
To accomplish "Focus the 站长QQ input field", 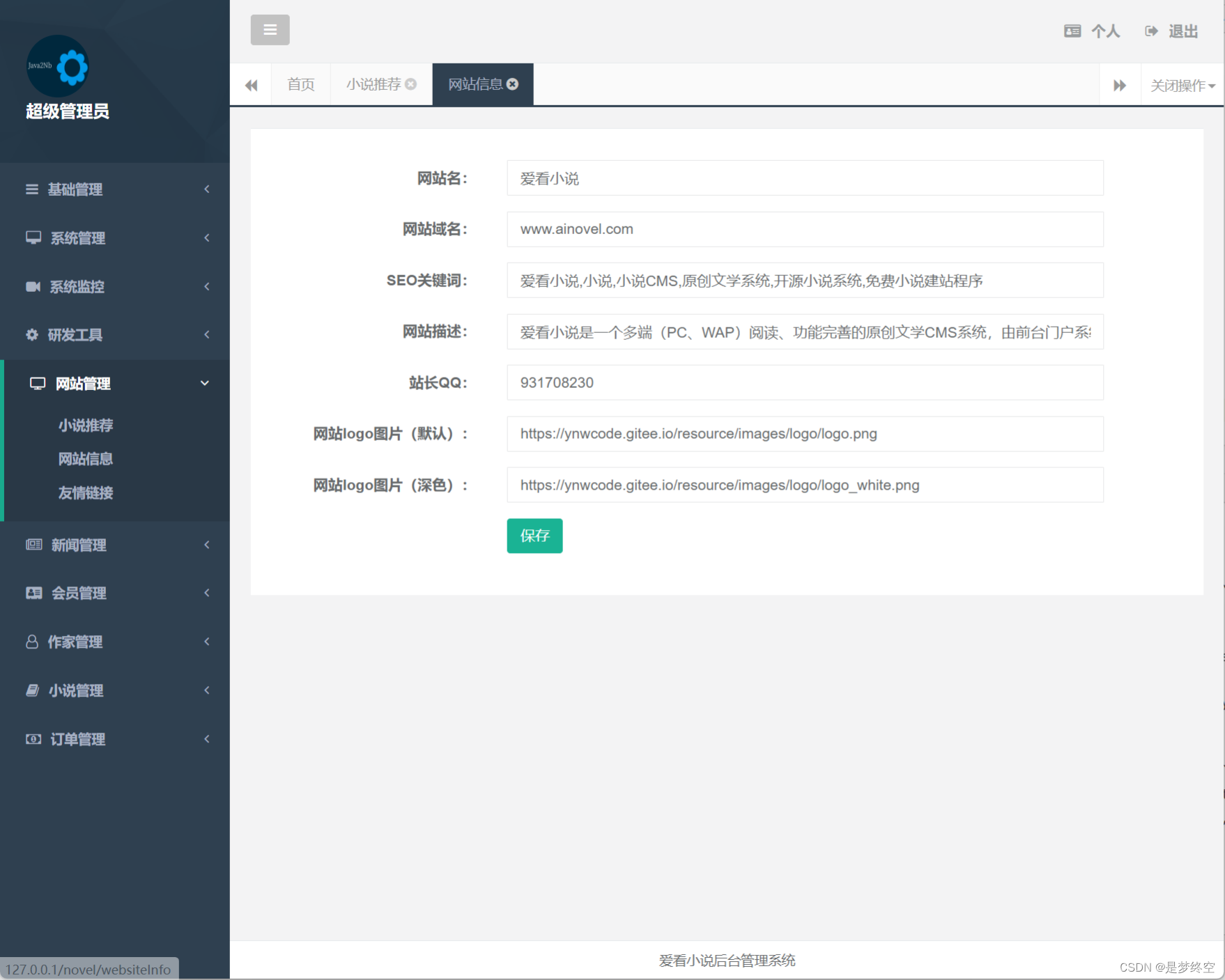I will click(x=805, y=382).
